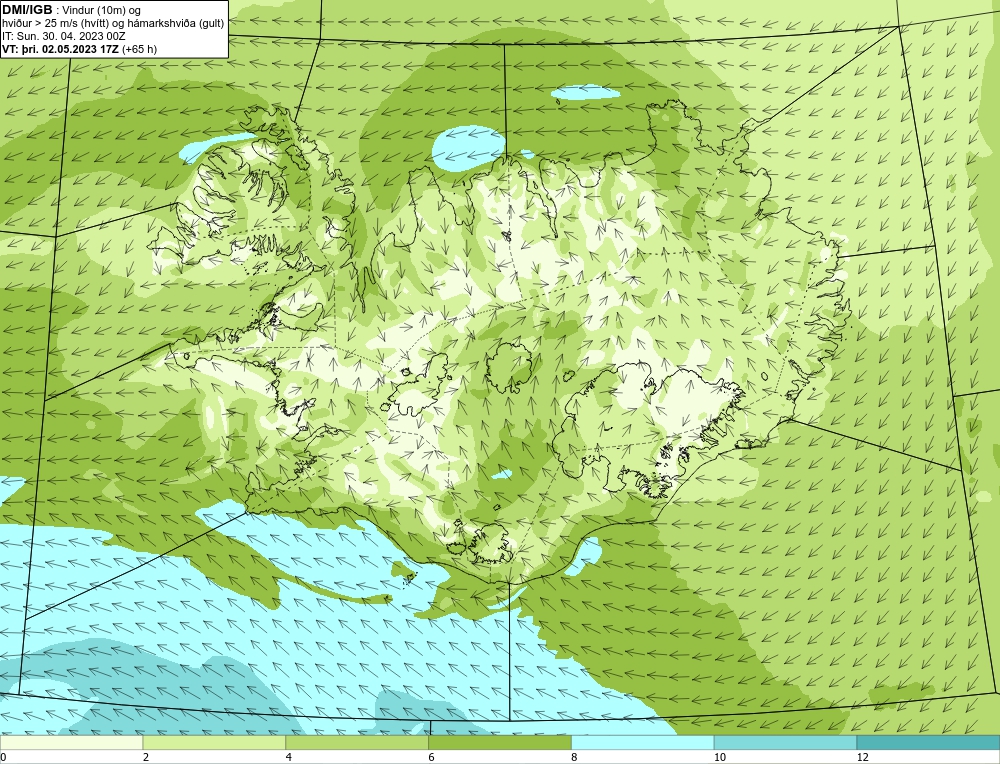Click the scale label '0'
Viewport: 1000px width, 764px height.
pyautogui.click(x=3, y=757)
